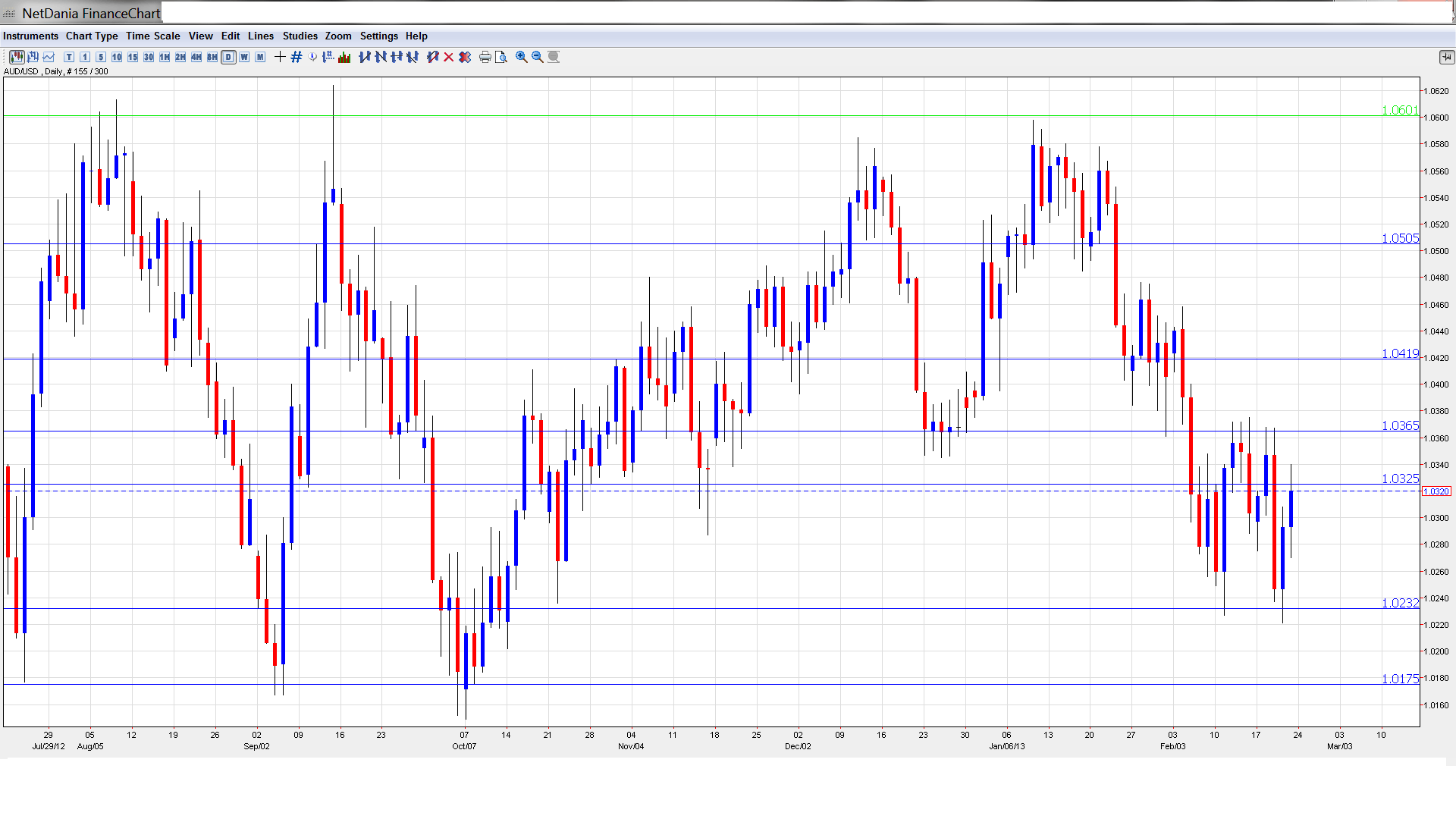
Task: Open print preview icon
Action: coord(500,57)
